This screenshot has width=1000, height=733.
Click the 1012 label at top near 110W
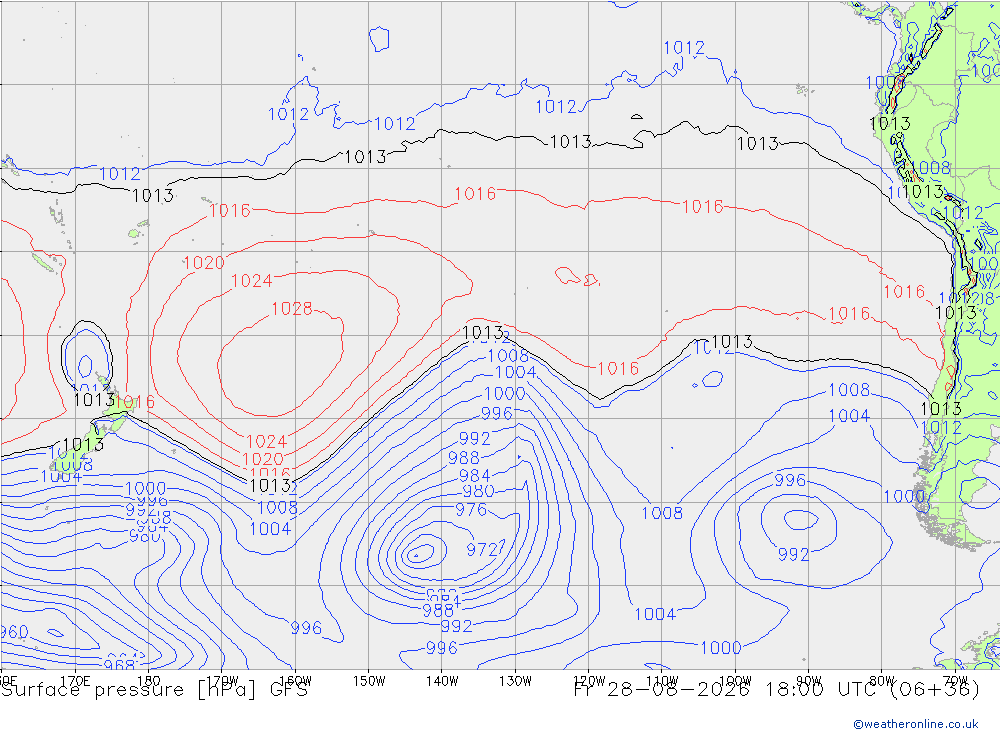[x=684, y=48]
